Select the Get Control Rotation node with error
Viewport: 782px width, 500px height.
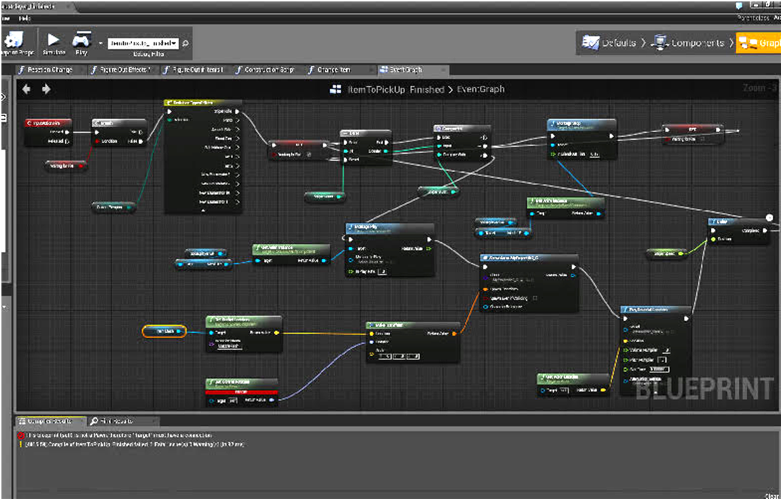pyautogui.click(x=242, y=393)
